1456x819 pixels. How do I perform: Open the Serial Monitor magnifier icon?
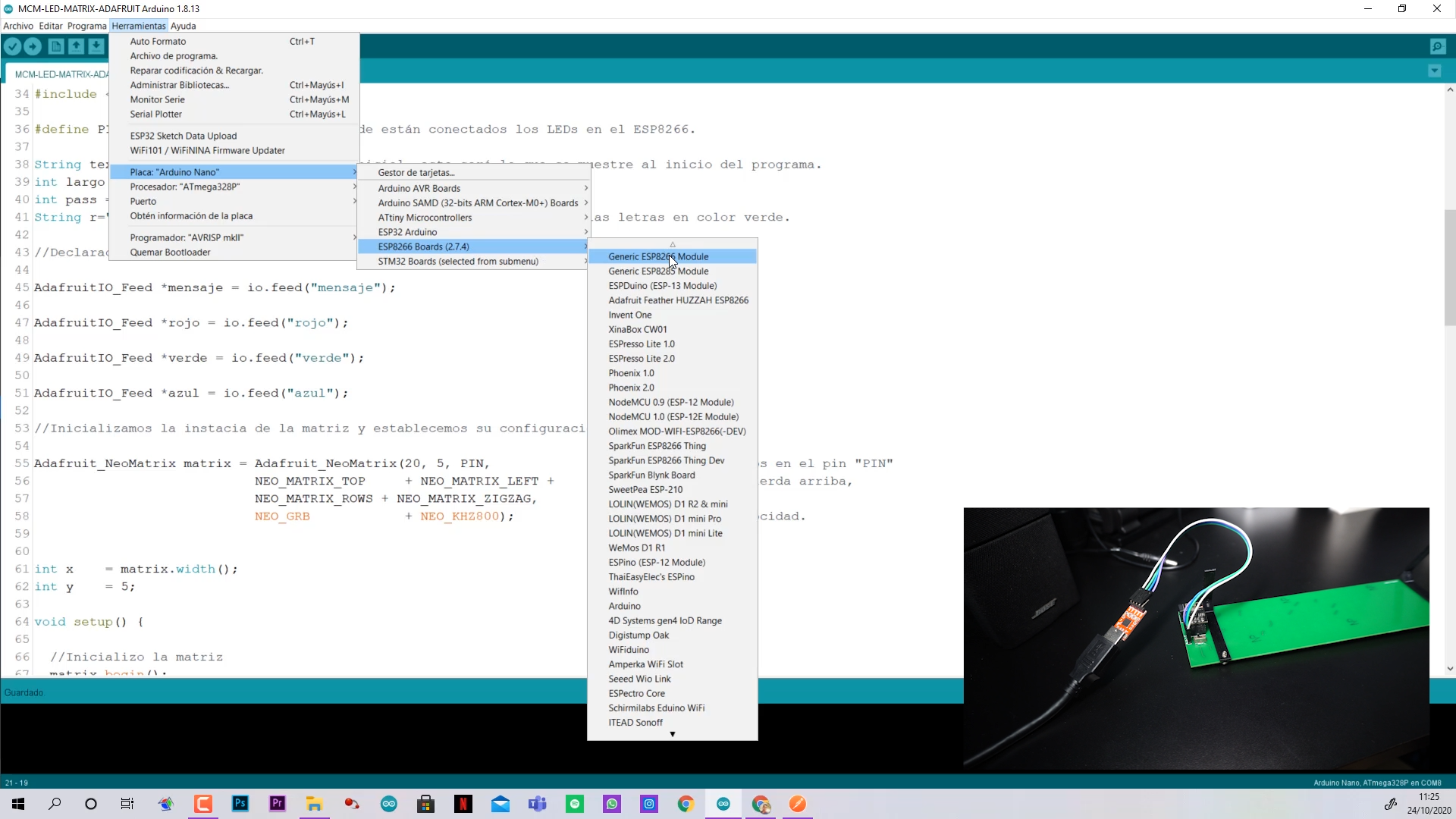tap(1438, 46)
